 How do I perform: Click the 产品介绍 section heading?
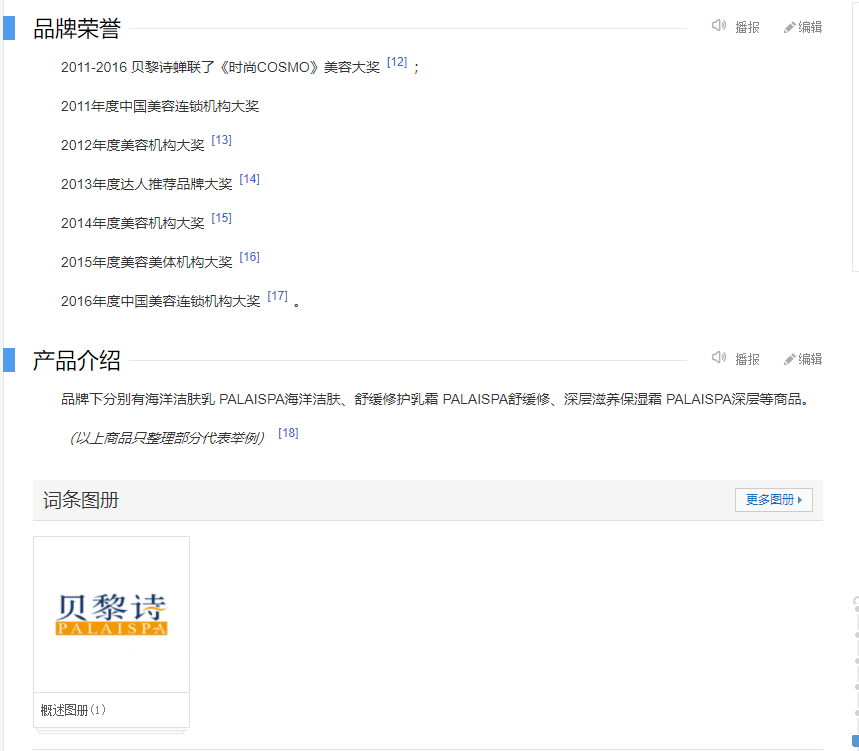pos(77,360)
